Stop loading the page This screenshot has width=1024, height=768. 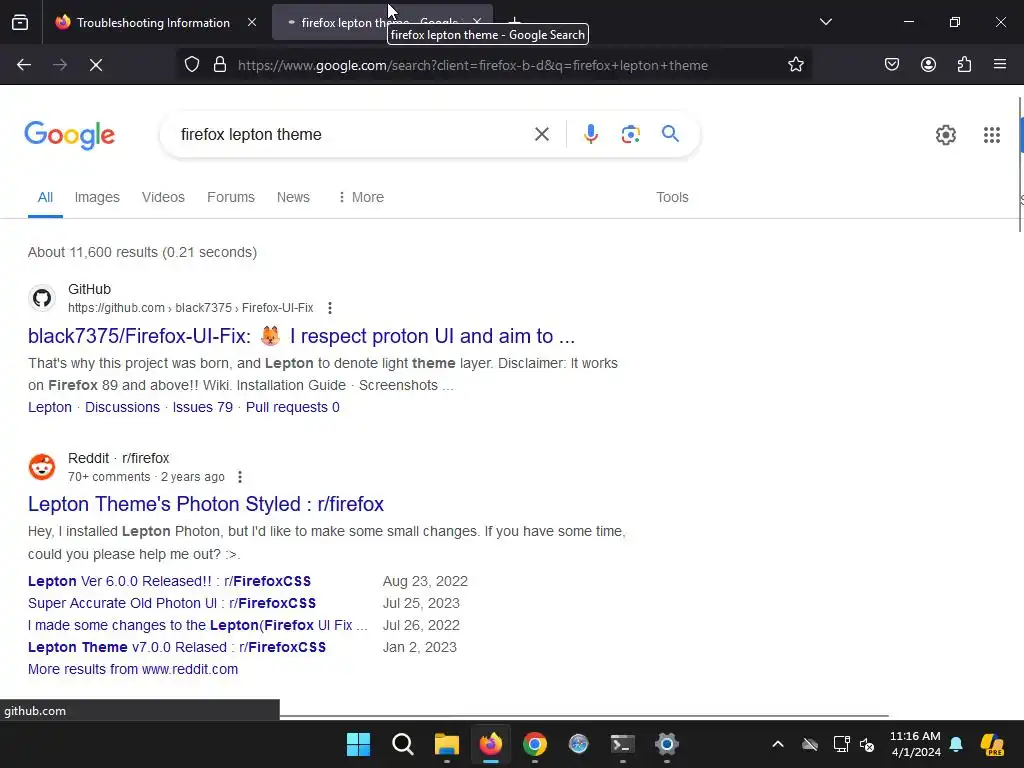point(96,65)
